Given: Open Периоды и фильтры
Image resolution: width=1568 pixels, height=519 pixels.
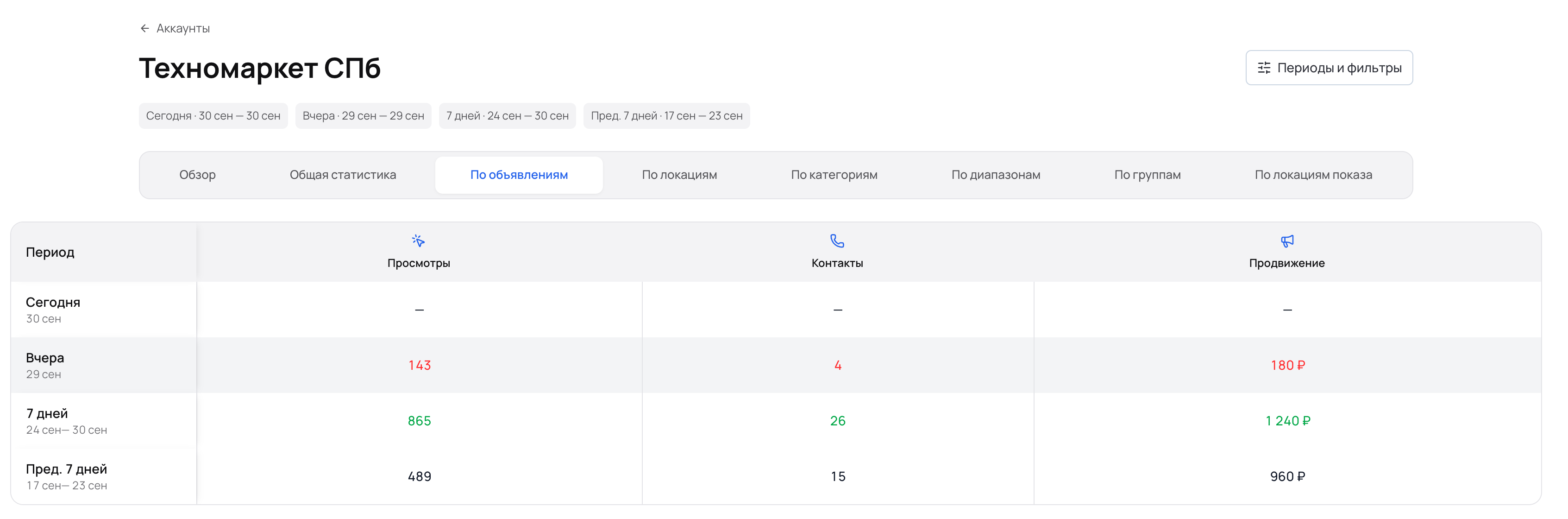Looking at the screenshot, I should coord(1329,68).
